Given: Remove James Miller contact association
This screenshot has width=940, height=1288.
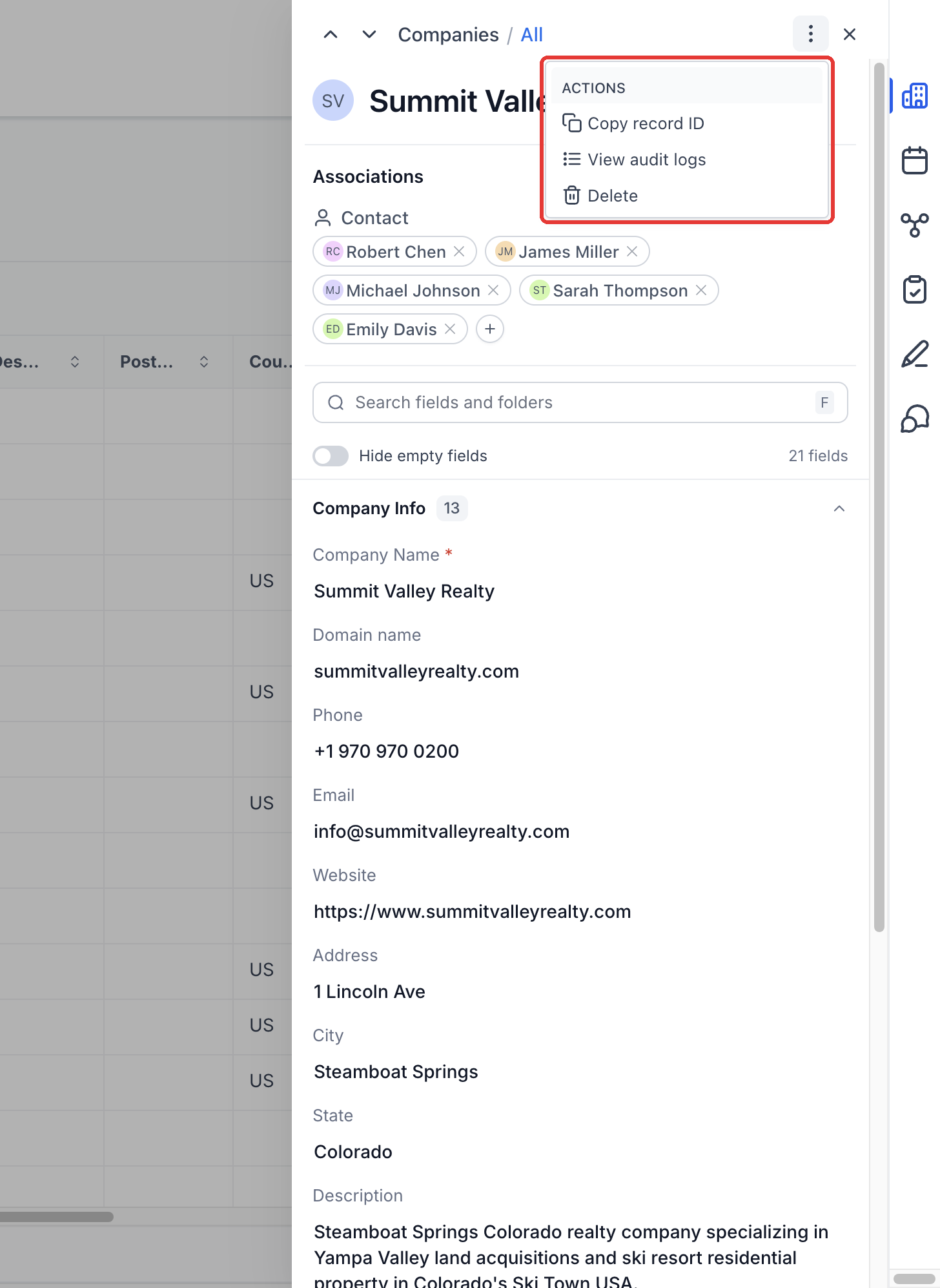Looking at the screenshot, I should [x=632, y=251].
